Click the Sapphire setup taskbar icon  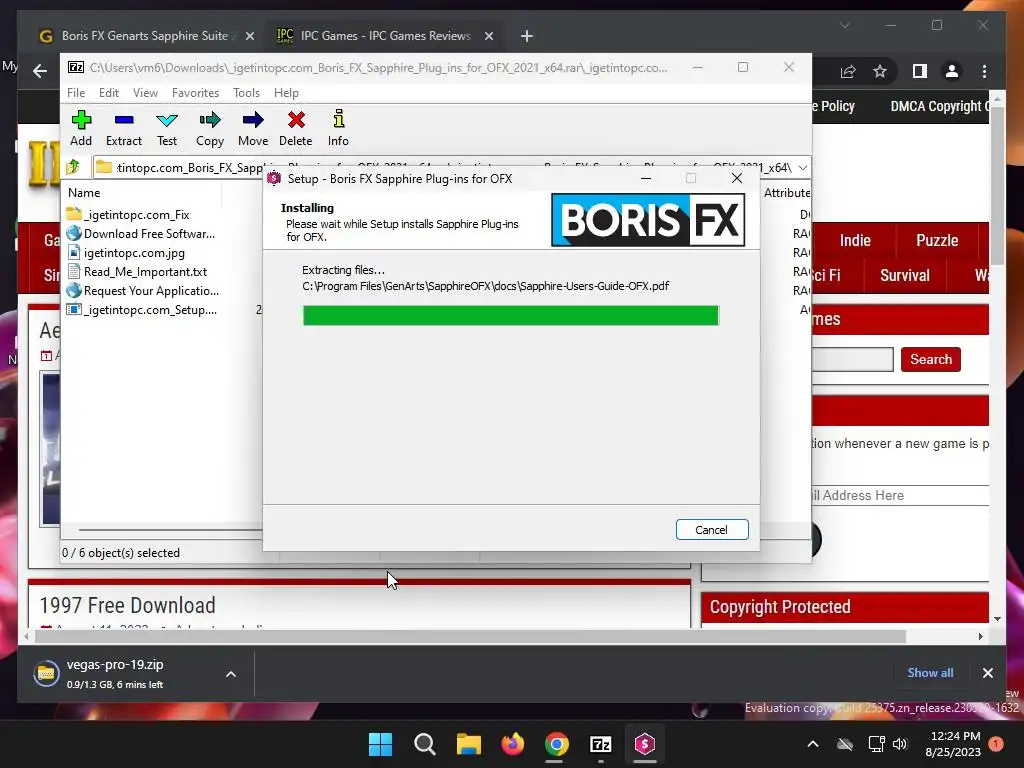645,744
